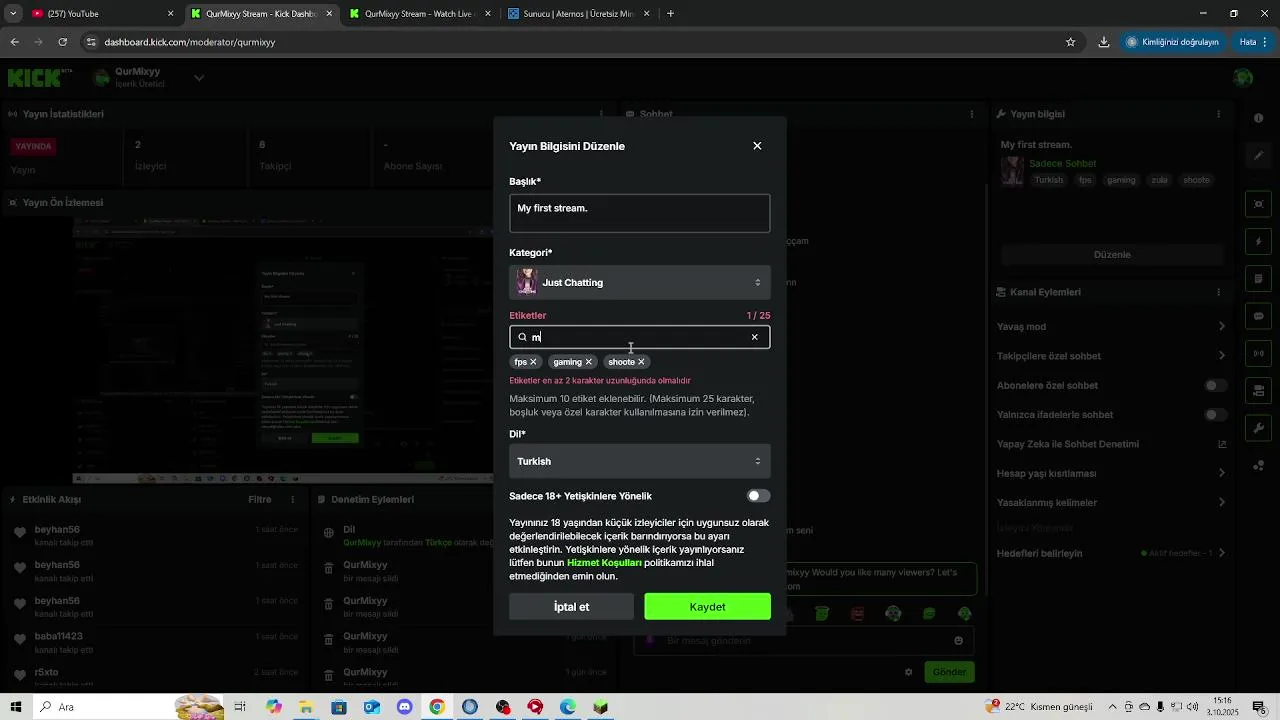
Task: Click the Filtre label in Etkinlik Akışı
Action: point(259,499)
